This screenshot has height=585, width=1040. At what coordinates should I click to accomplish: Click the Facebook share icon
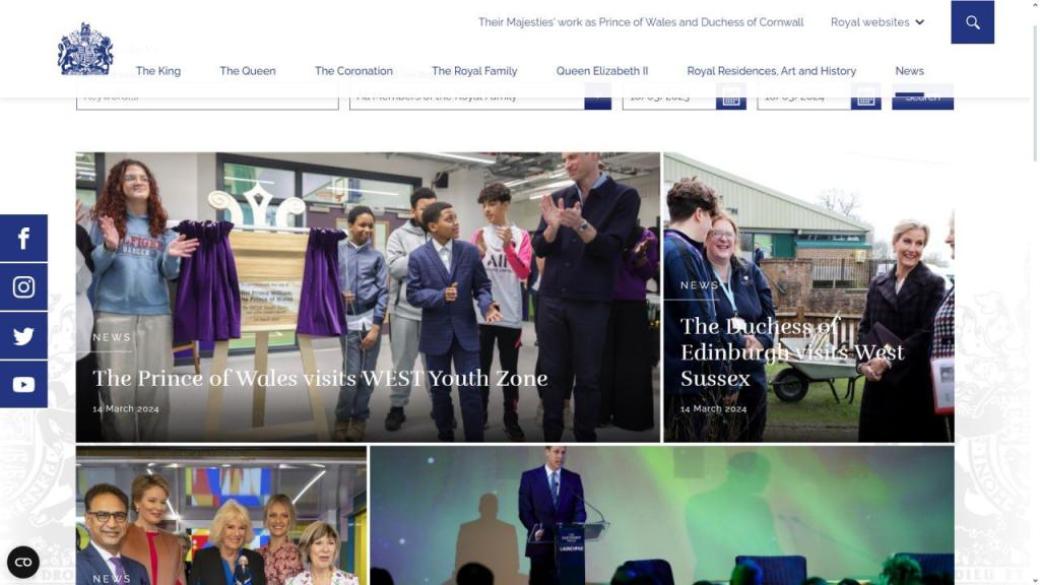coord(23,238)
